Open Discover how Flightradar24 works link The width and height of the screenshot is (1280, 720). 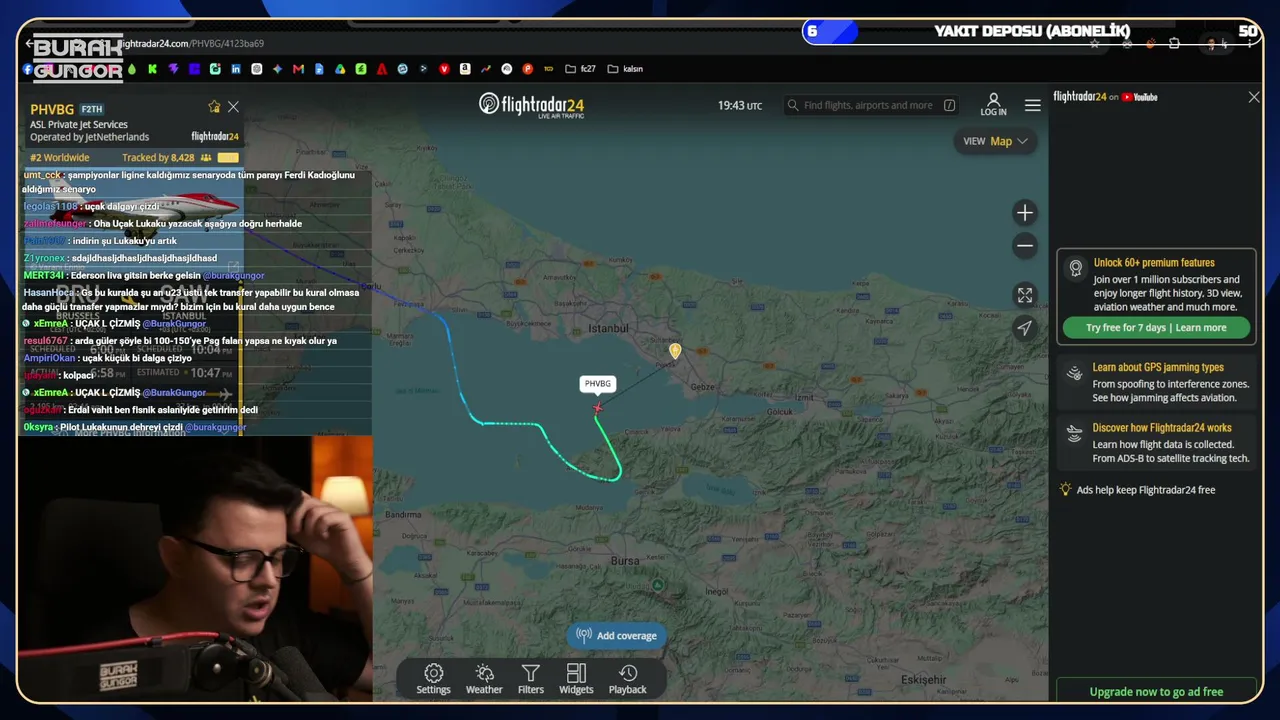point(1162,428)
